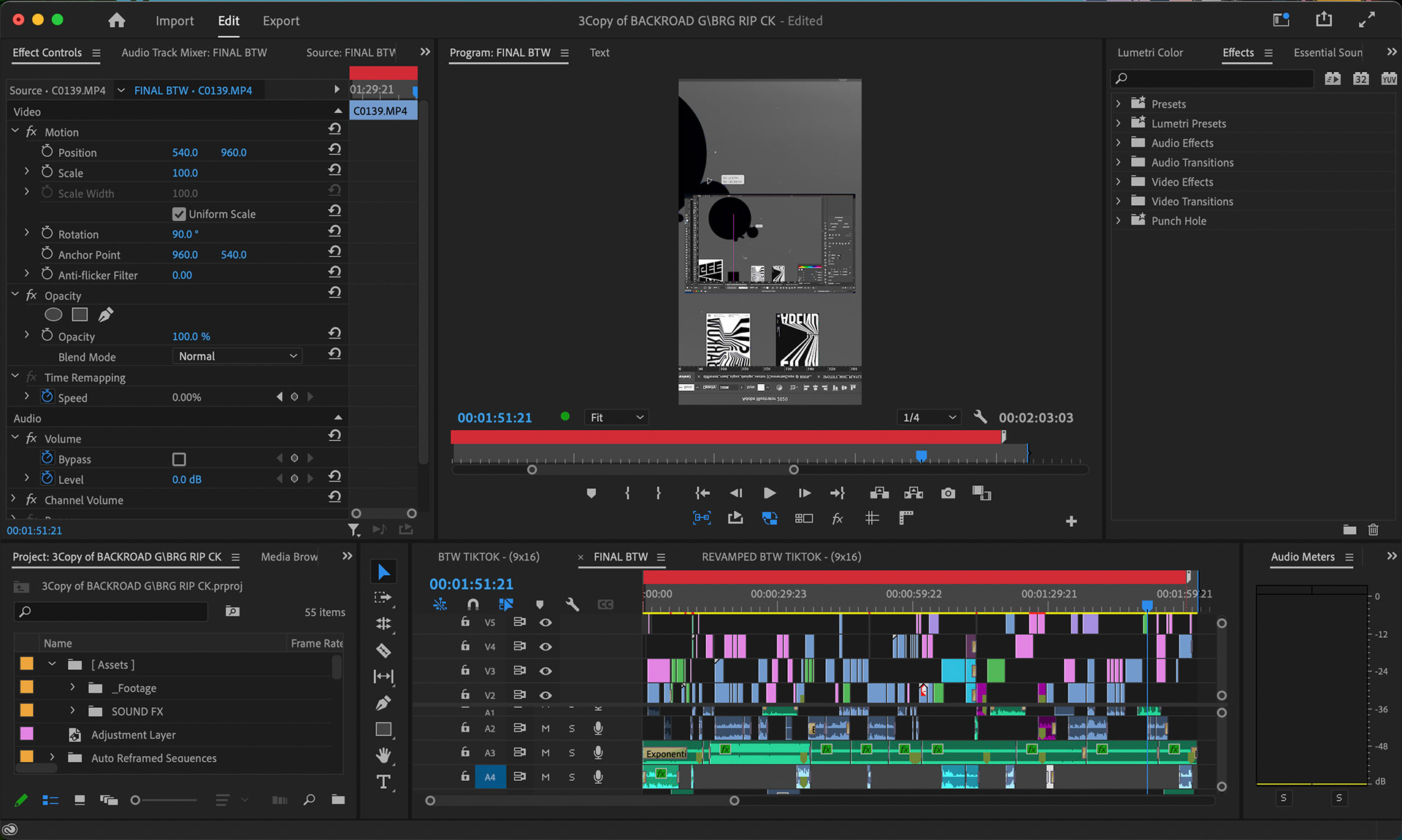The height and width of the screenshot is (840, 1402).
Task: Open the timeline wrench settings
Action: click(572, 604)
